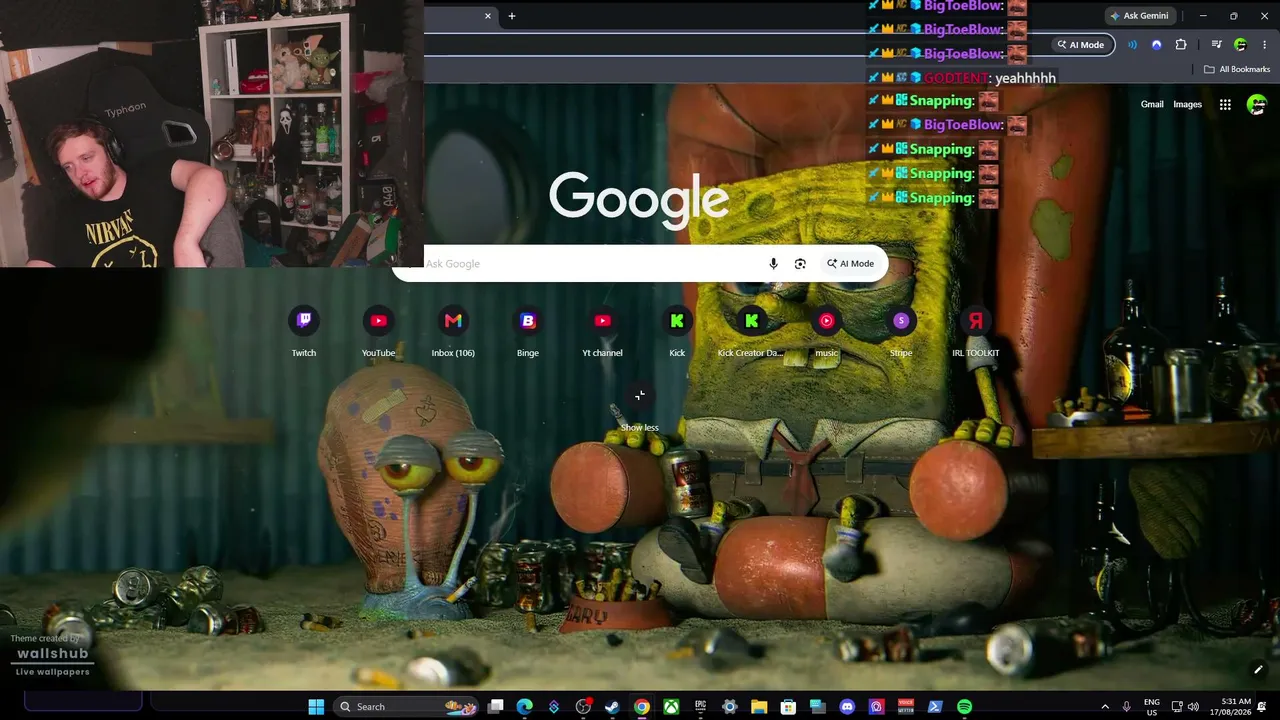The image size is (1280, 720).
Task: Open the Yt channel shortcut
Action: coord(602,331)
